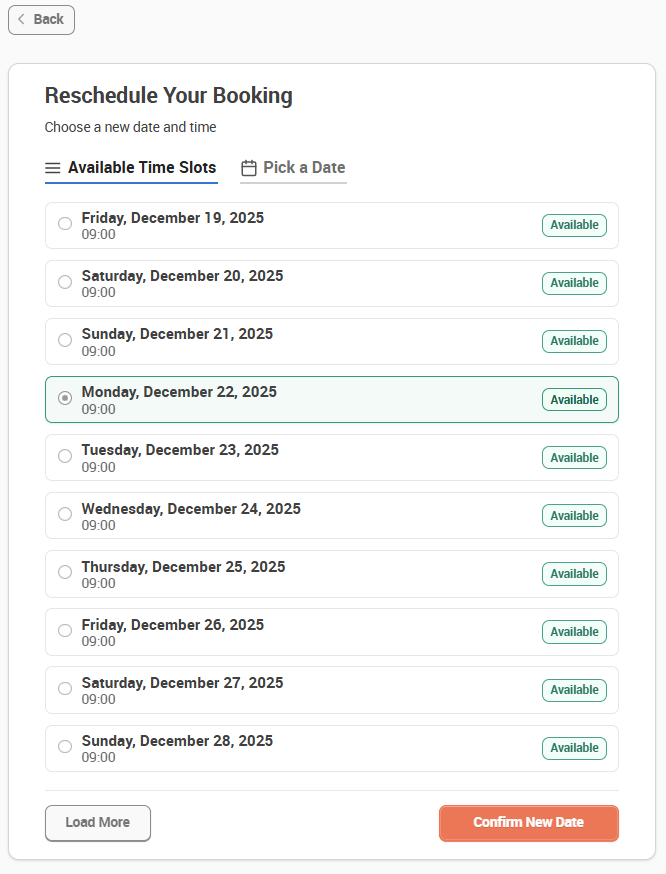Click Available badge on December 25 slot
Screen dimensions: 666x874
click(574, 574)
